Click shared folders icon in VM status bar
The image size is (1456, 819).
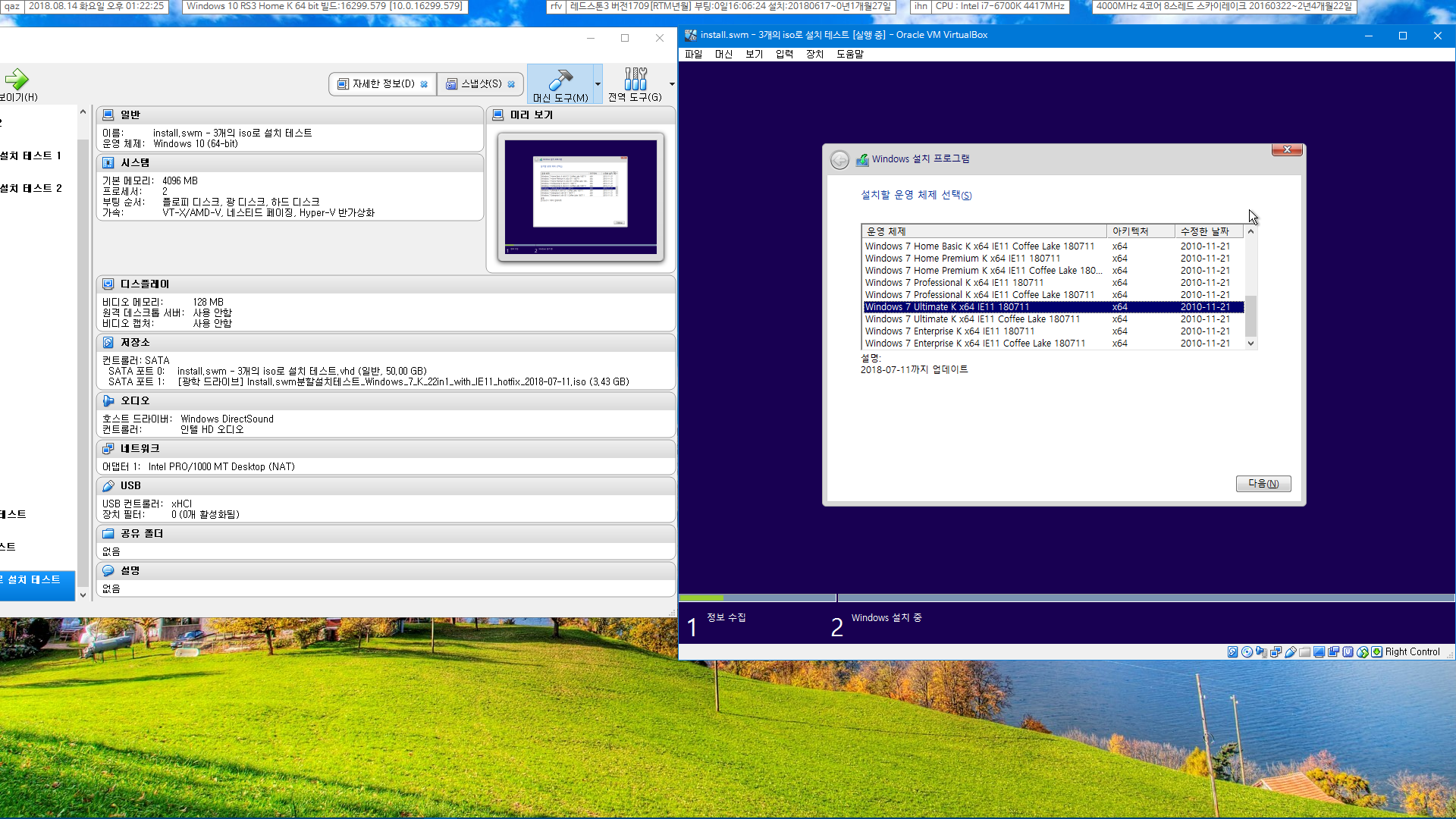[1304, 652]
